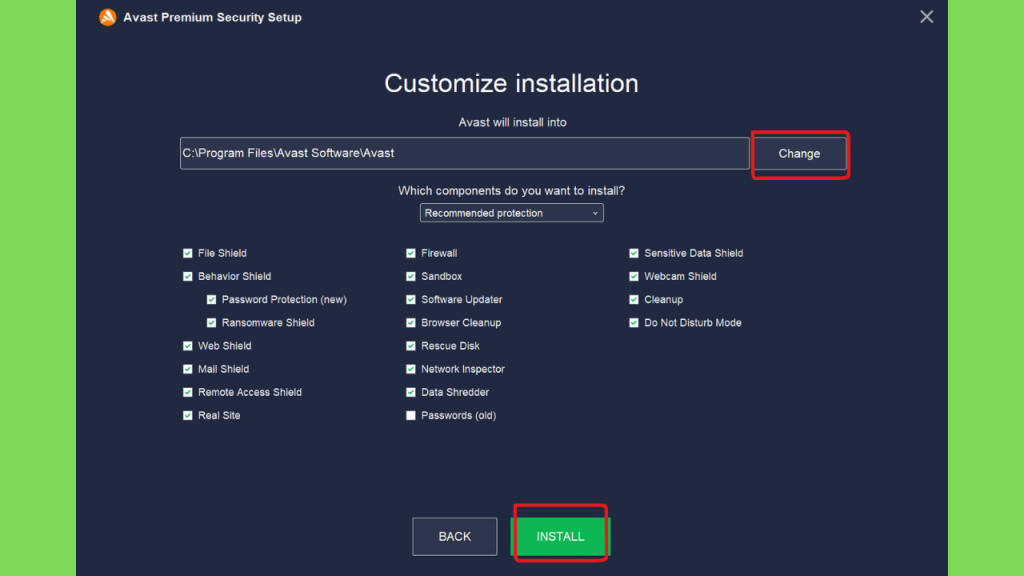The image size is (1024, 576).
Task: Uncheck Ransomware Shield
Action: pyautogui.click(x=211, y=323)
